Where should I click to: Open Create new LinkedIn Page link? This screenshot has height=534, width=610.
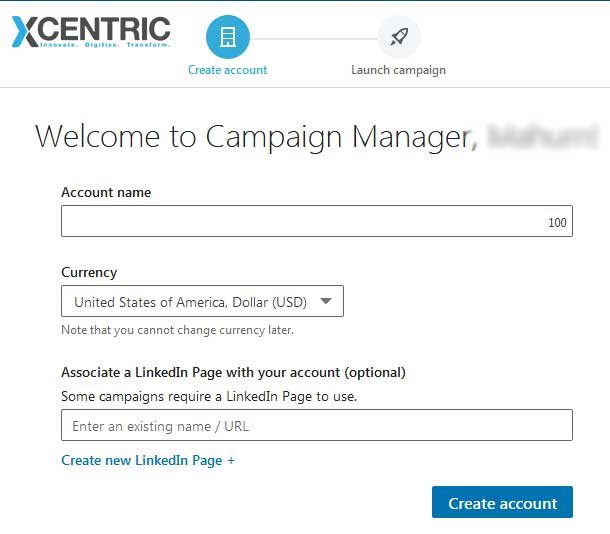pos(148,460)
